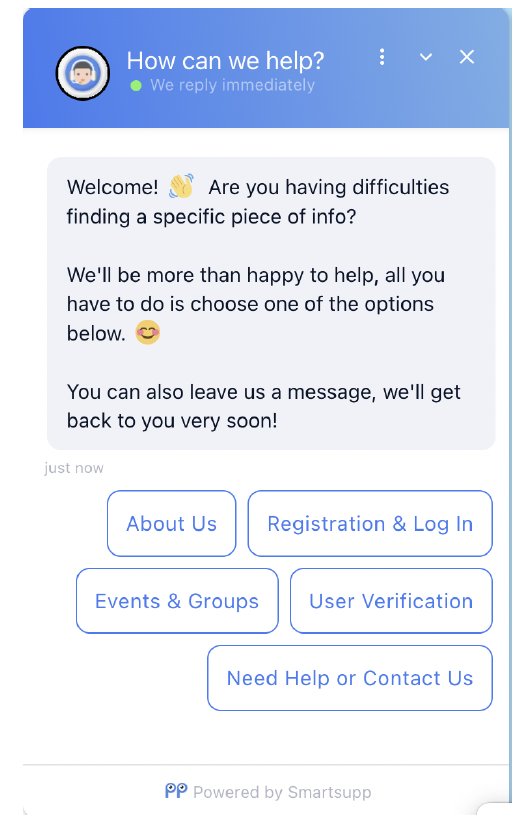
Task: Click the choose one of the options paragraph
Action: point(256,304)
